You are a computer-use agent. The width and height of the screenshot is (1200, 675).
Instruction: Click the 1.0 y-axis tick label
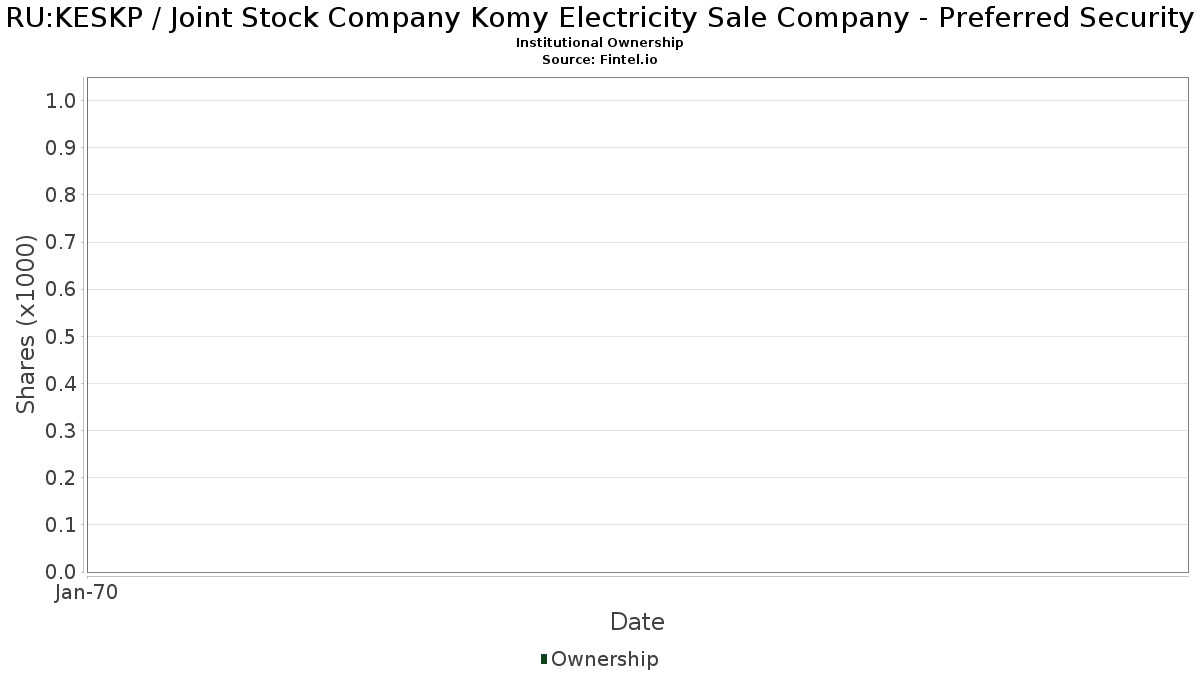click(61, 100)
